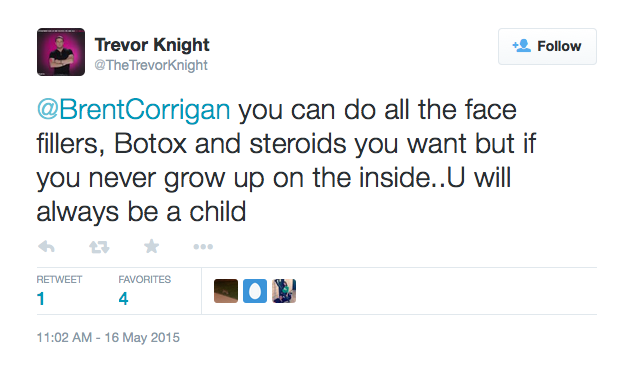Screen dimensions: 635x373
Task: View favoriters via the count 4
Action: [124, 299]
